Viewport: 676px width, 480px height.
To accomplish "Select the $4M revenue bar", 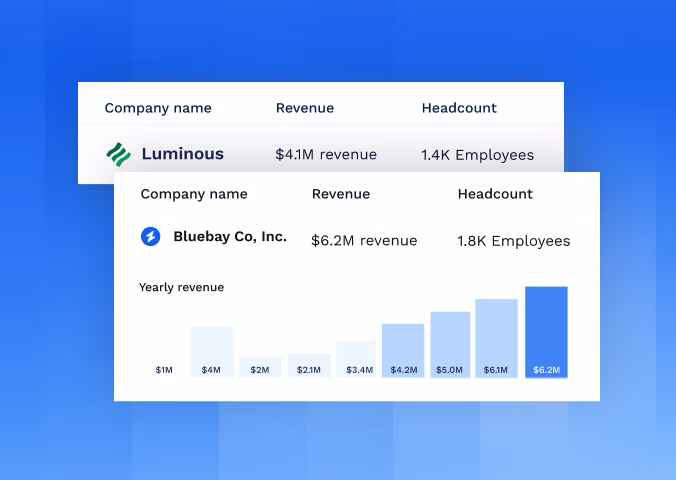I will point(212,352).
